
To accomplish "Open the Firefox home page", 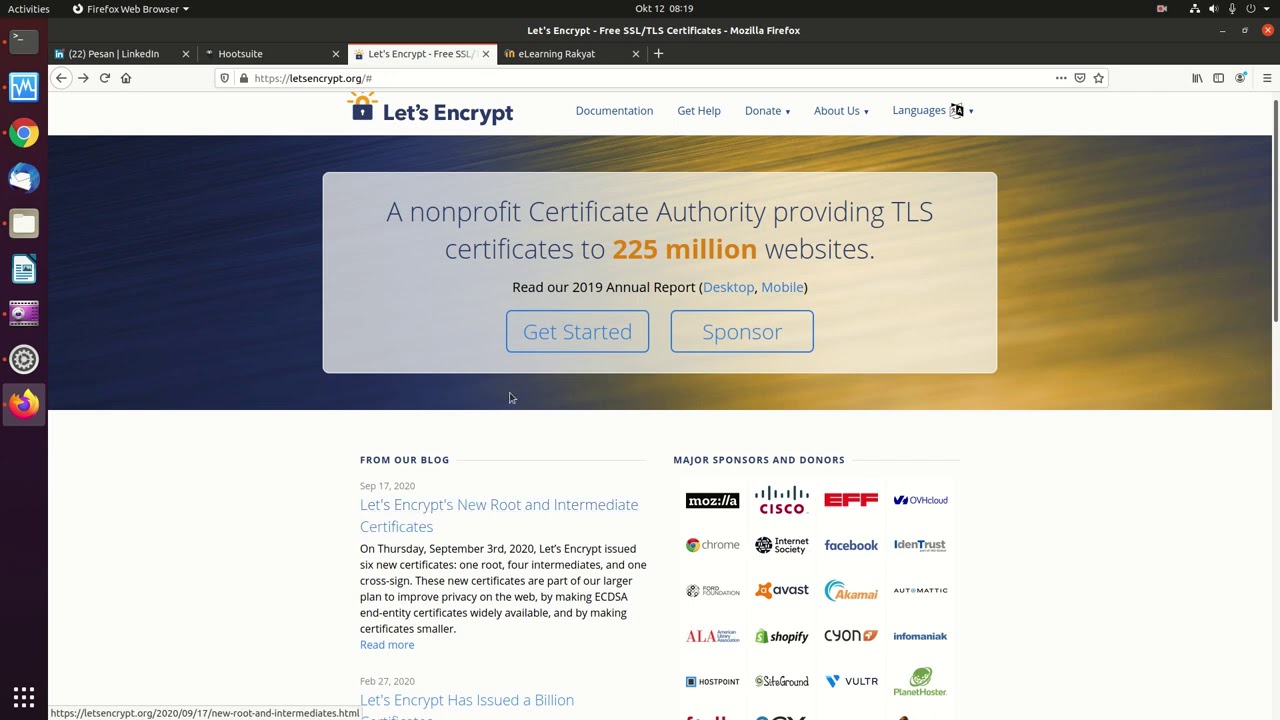I will pyautogui.click(x=126, y=78).
